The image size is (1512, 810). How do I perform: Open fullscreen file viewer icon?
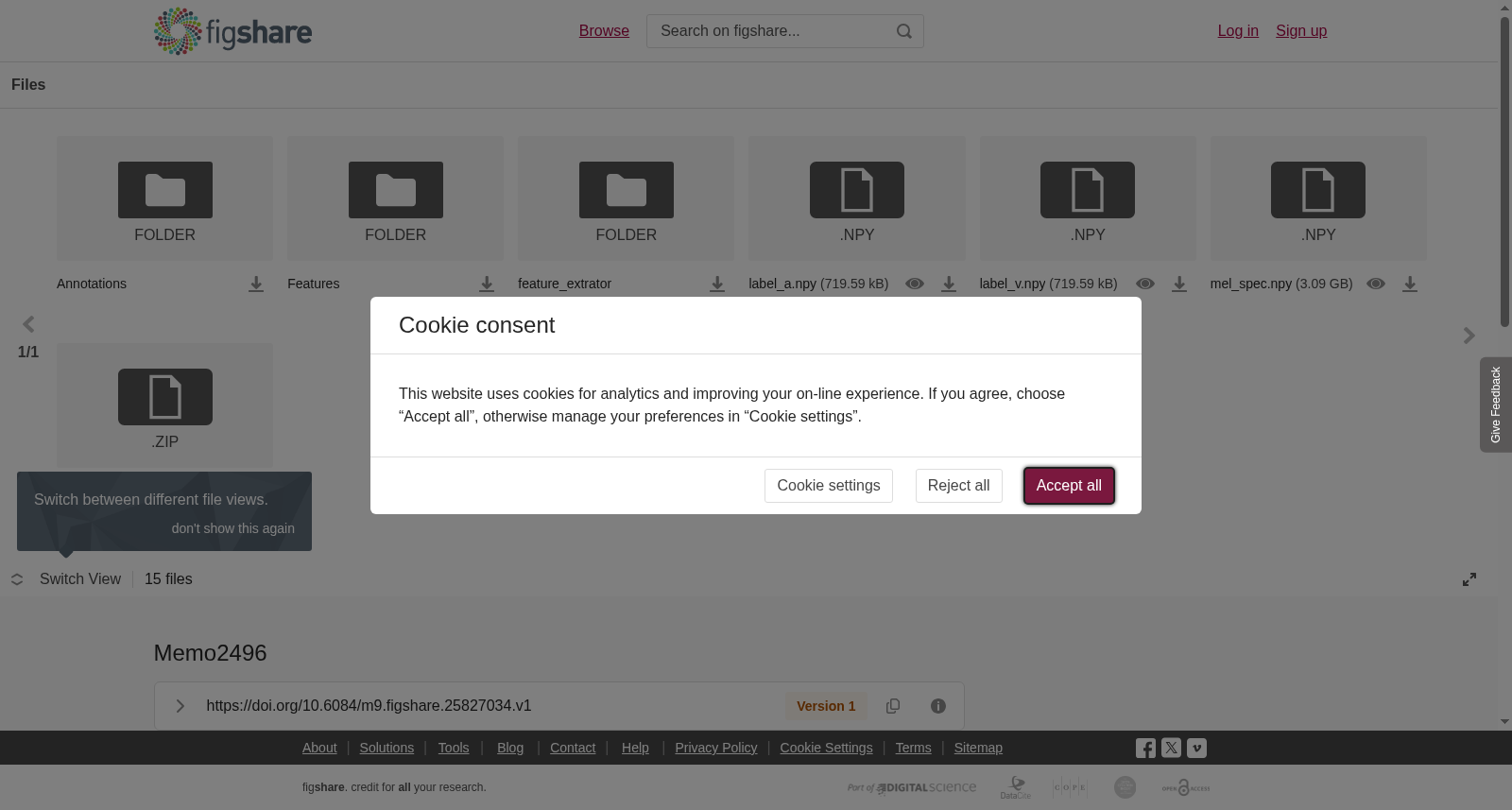click(1469, 579)
